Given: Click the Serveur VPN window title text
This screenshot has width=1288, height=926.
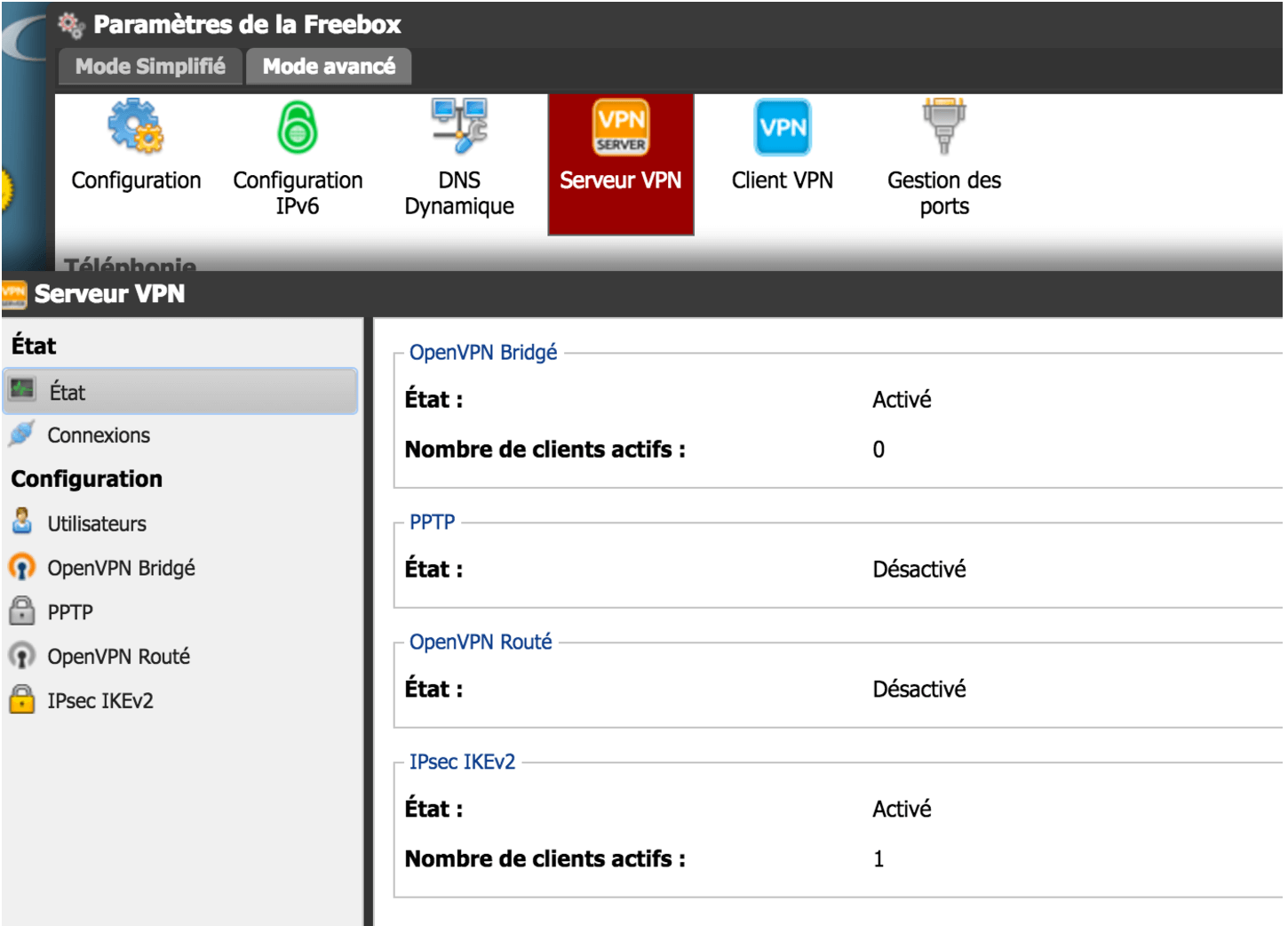Looking at the screenshot, I should [x=109, y=294].
